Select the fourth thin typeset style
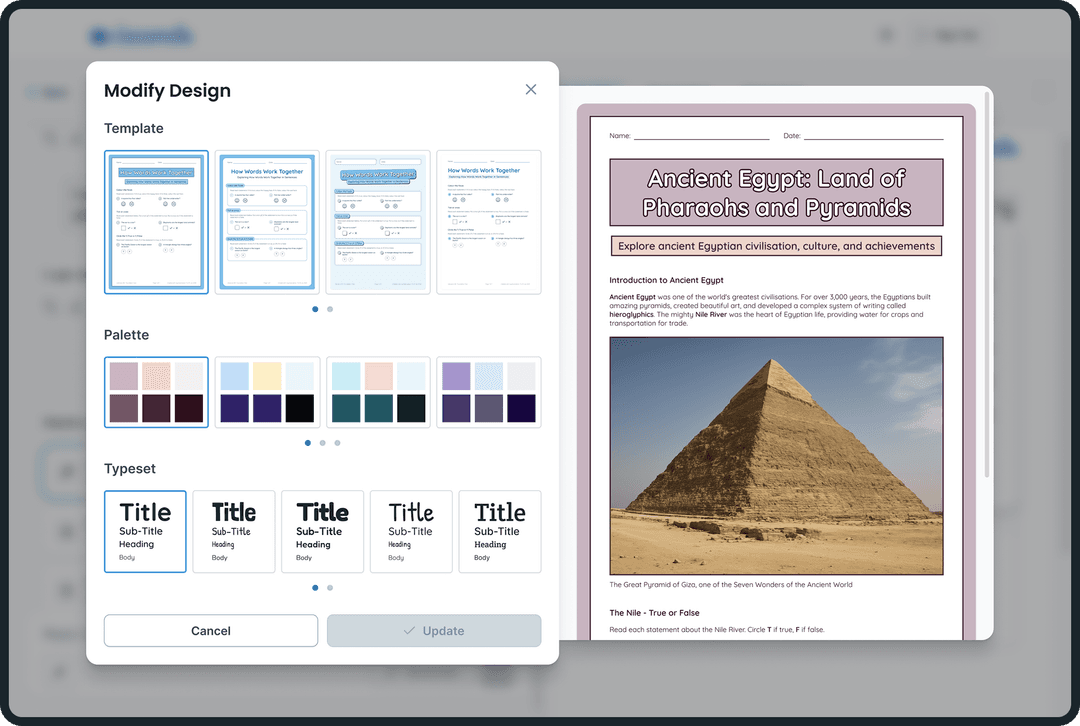This screenshot has width=1080, height=726. 411,531
